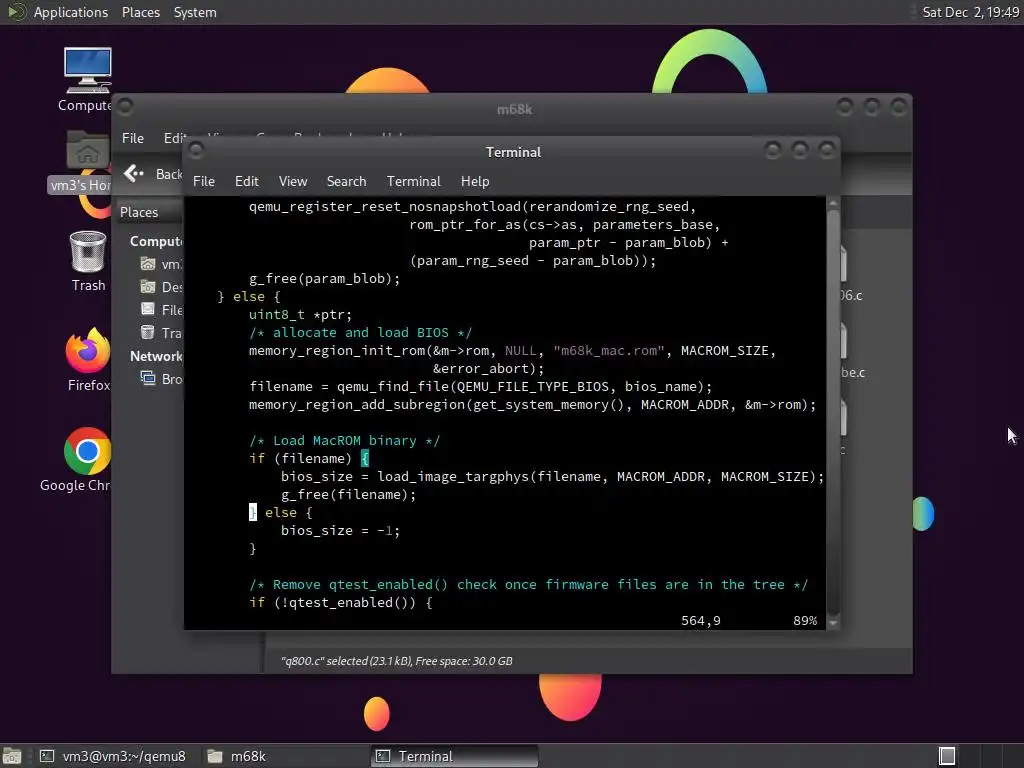Click the 'uint8_t *ptr;' line

[300, 315]
